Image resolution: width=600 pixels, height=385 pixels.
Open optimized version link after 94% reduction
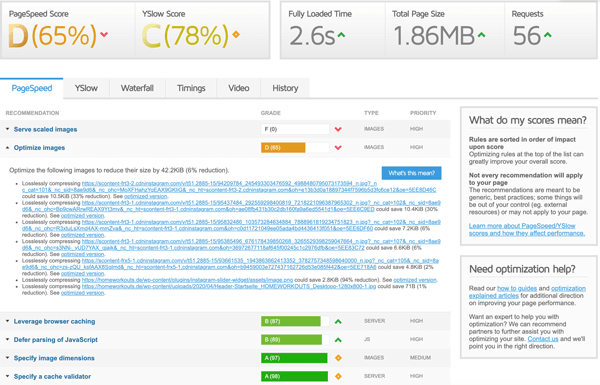[x=415, y=280]
